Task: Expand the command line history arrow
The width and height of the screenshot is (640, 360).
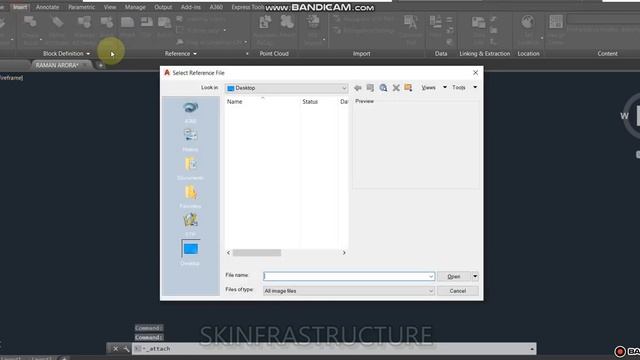Action: click(532, 349)
